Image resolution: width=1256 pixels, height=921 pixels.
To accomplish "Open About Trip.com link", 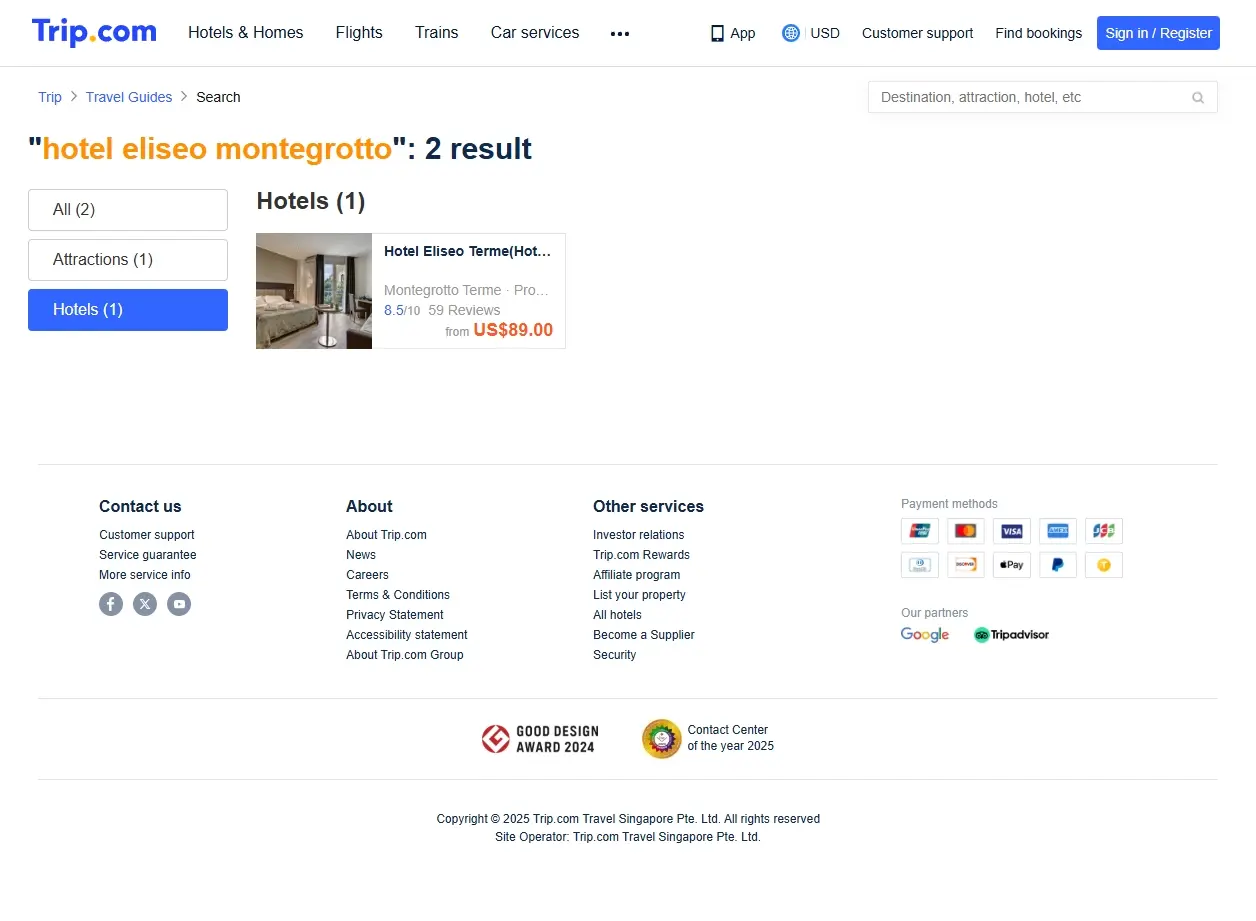I will click(x=386, y=535).
